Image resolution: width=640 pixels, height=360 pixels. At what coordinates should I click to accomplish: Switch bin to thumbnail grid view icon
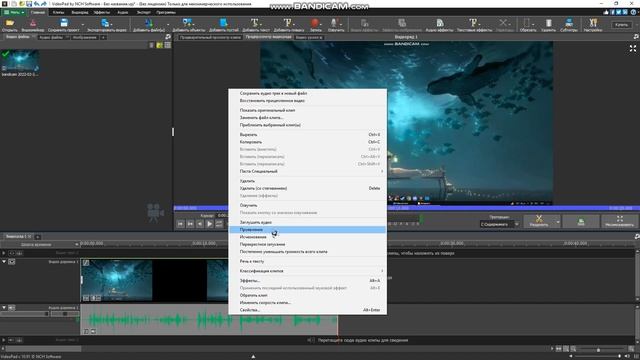pyautogui.click(x=168, y=45)
